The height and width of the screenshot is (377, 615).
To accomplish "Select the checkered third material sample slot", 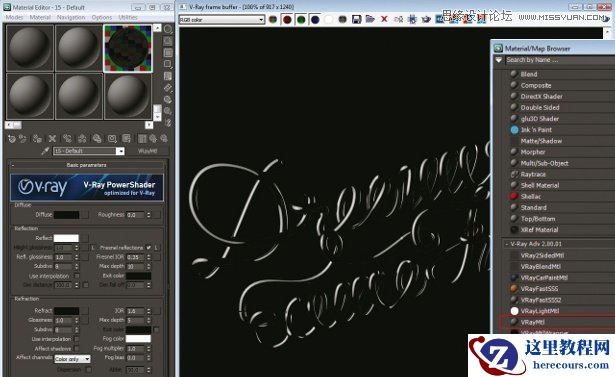I will pyautogui.click(x=128, y=48).
